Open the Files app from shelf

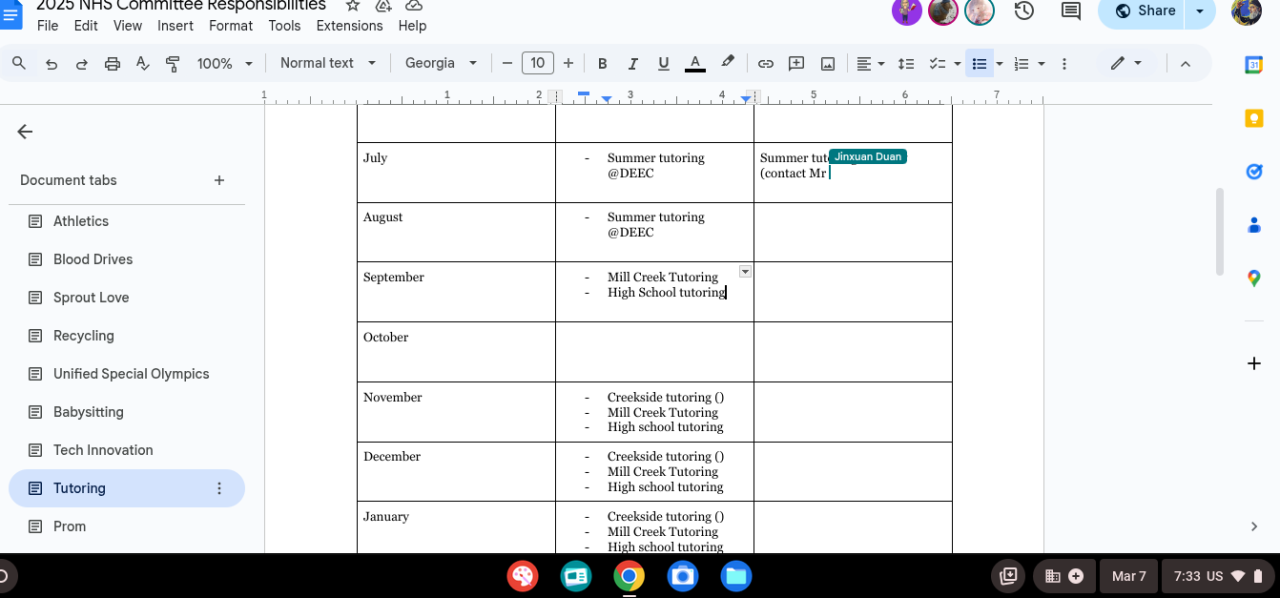pos(736,576)
